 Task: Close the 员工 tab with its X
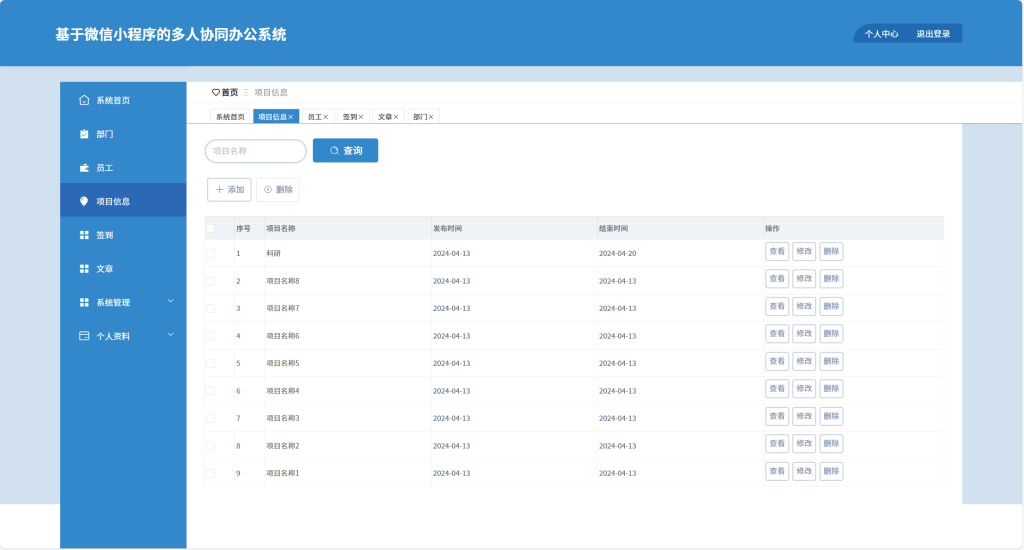326,117
